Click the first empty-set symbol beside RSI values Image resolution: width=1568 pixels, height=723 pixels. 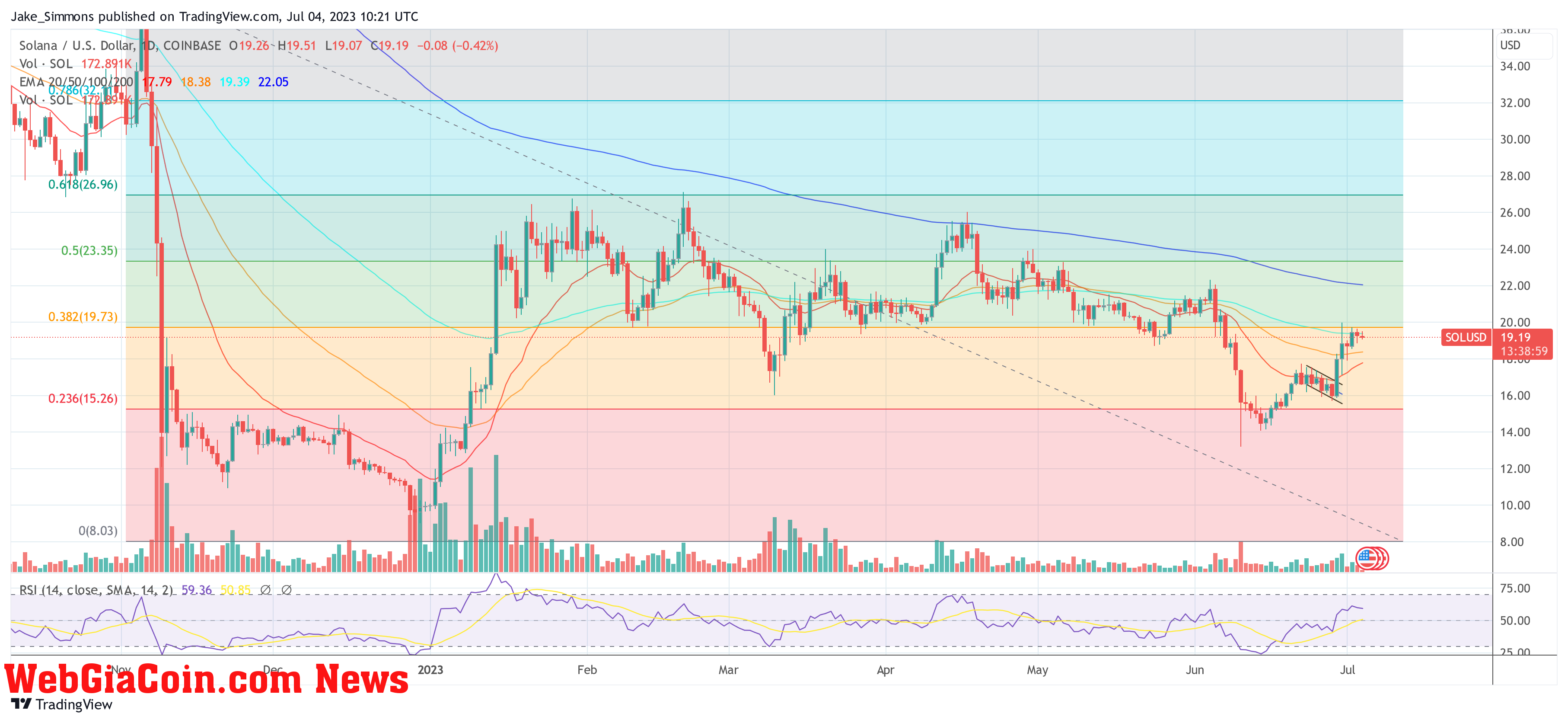coord(265,590)
